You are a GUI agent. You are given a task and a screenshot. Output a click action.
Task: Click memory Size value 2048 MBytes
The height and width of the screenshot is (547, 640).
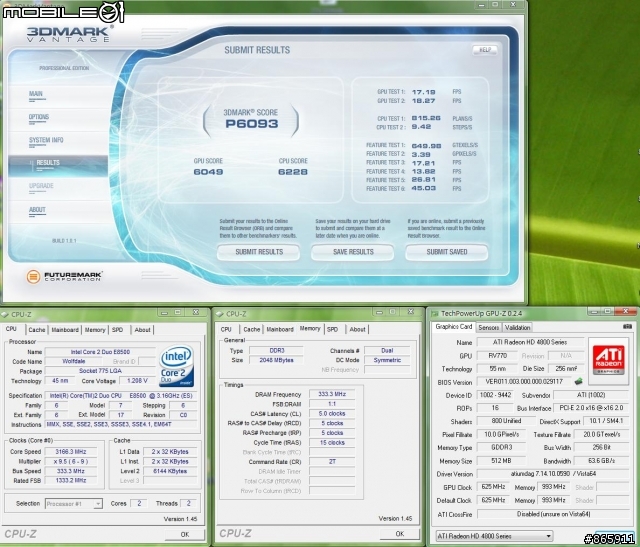[x=276, y=360]
